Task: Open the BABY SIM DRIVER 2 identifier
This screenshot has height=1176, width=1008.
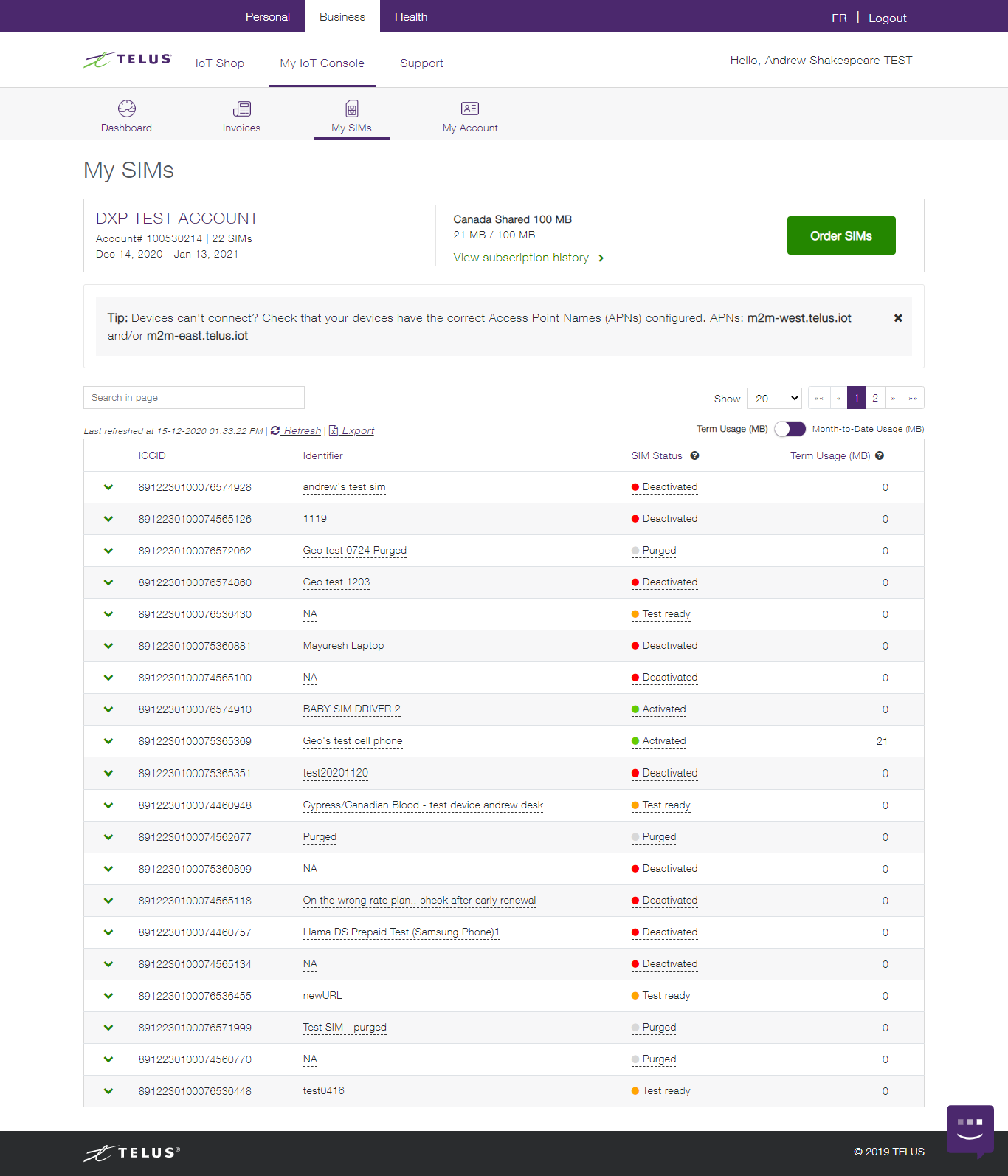Action: (352, 709)
